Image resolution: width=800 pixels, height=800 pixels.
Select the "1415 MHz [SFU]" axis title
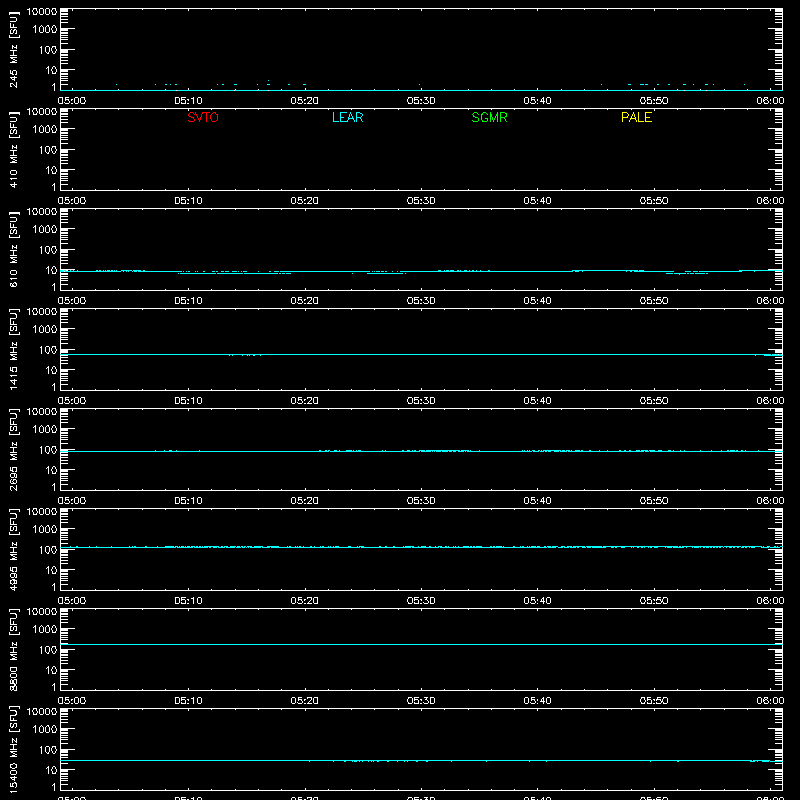[x=14, y=350]
